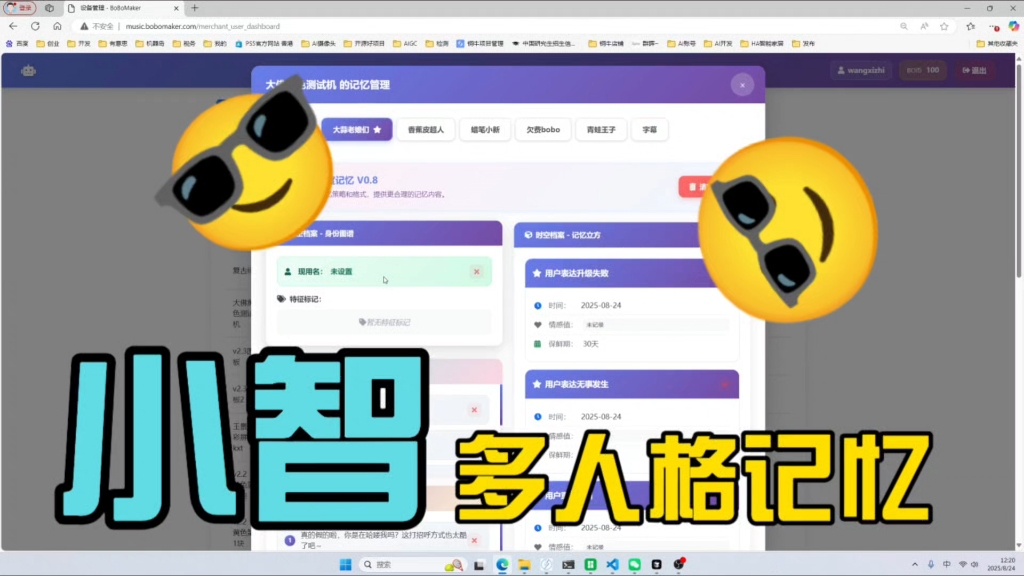Close the 记忆管理 dialog
Screen dimensions: 1024x576
(x=742, y=85)
